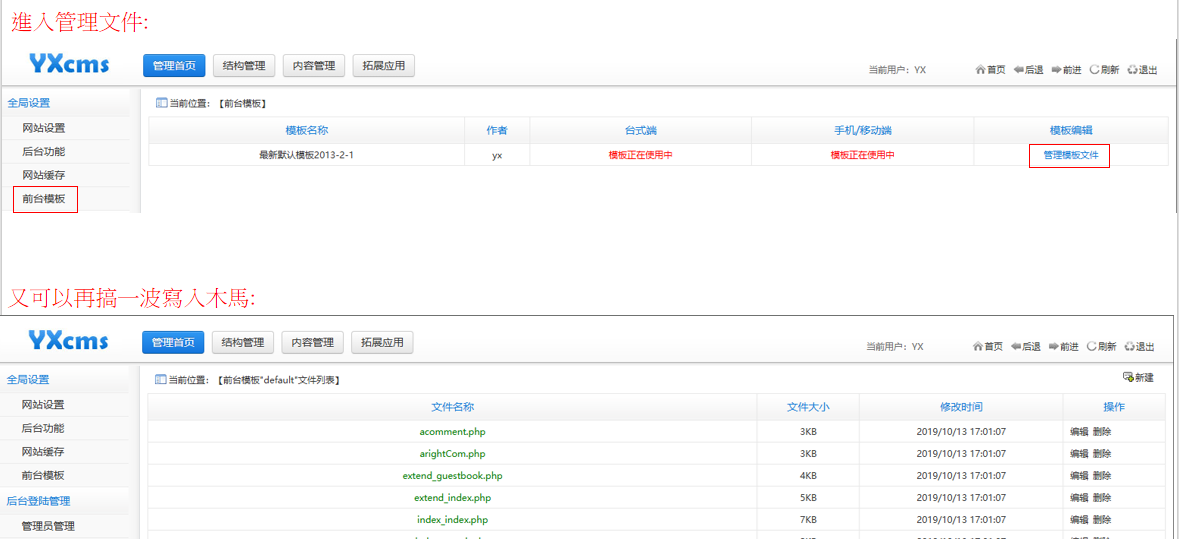Open 前台模板 in upper sidebar

coord(44,199)
